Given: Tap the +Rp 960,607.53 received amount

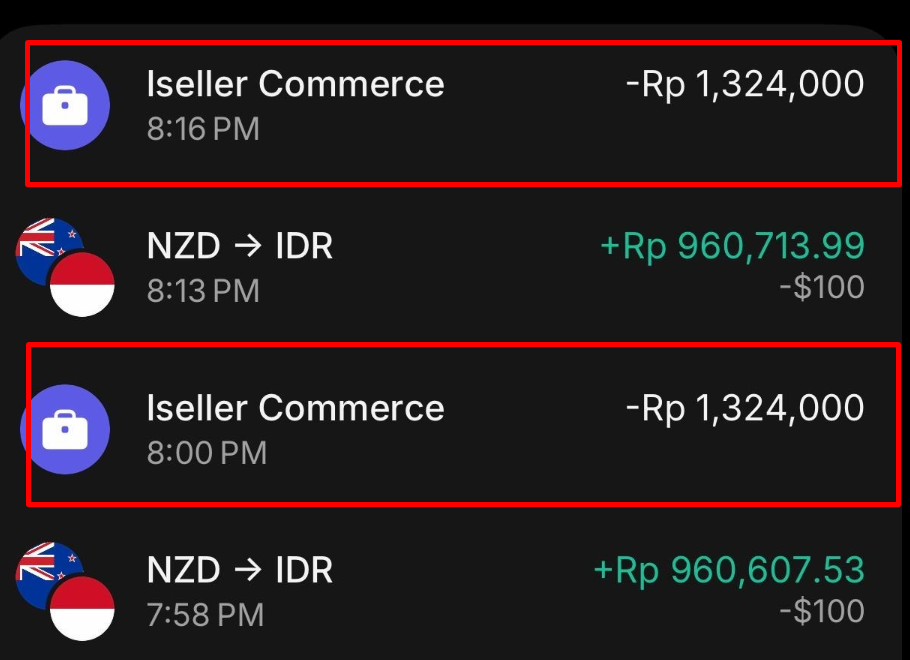Looking at the screenshot, I should [729, 570].
